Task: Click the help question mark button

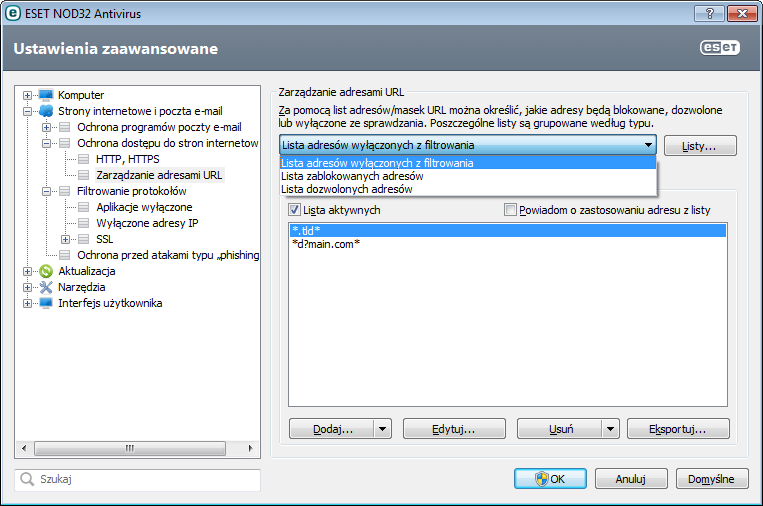Action: click(x=709, y=14)
